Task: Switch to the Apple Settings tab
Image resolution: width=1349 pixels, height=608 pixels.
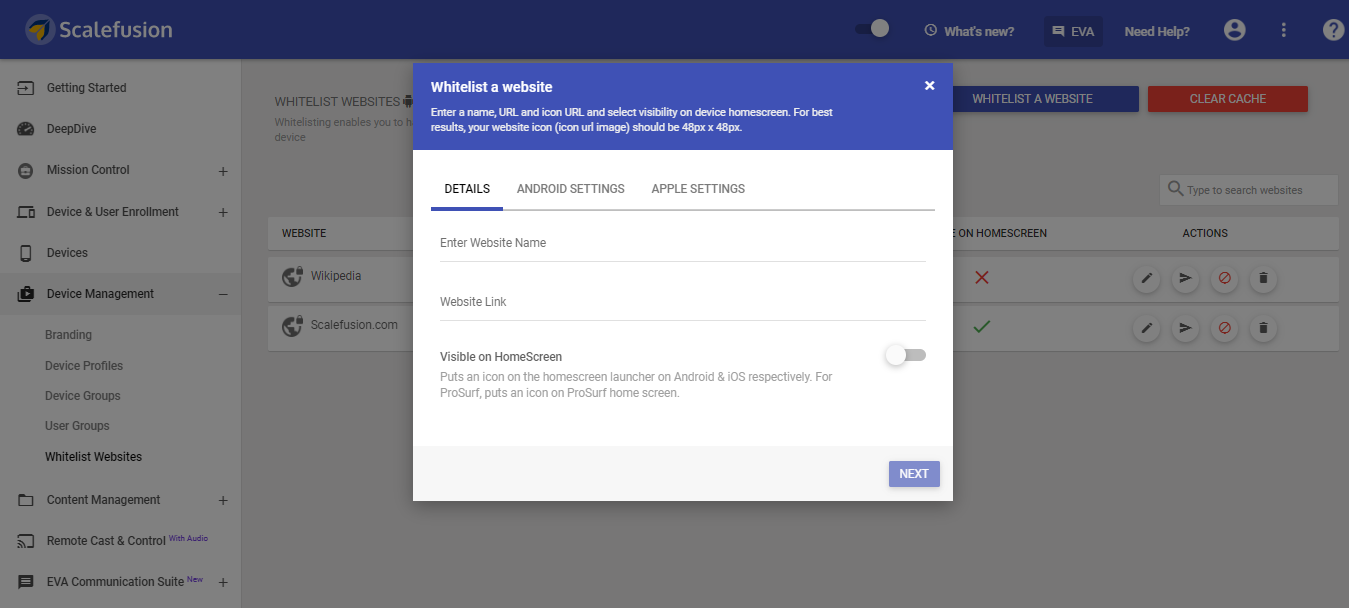Action: [698, 189]
